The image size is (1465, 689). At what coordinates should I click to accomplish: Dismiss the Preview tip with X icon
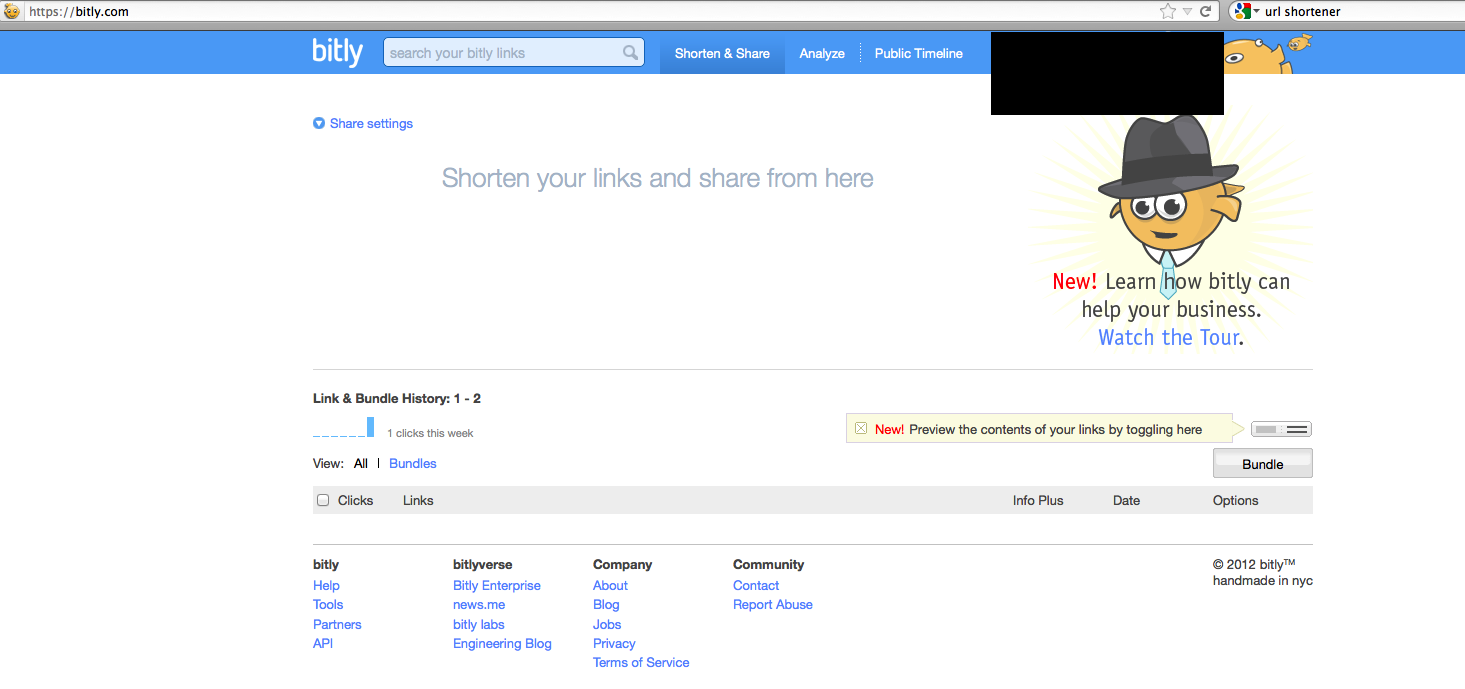[861, 429]
